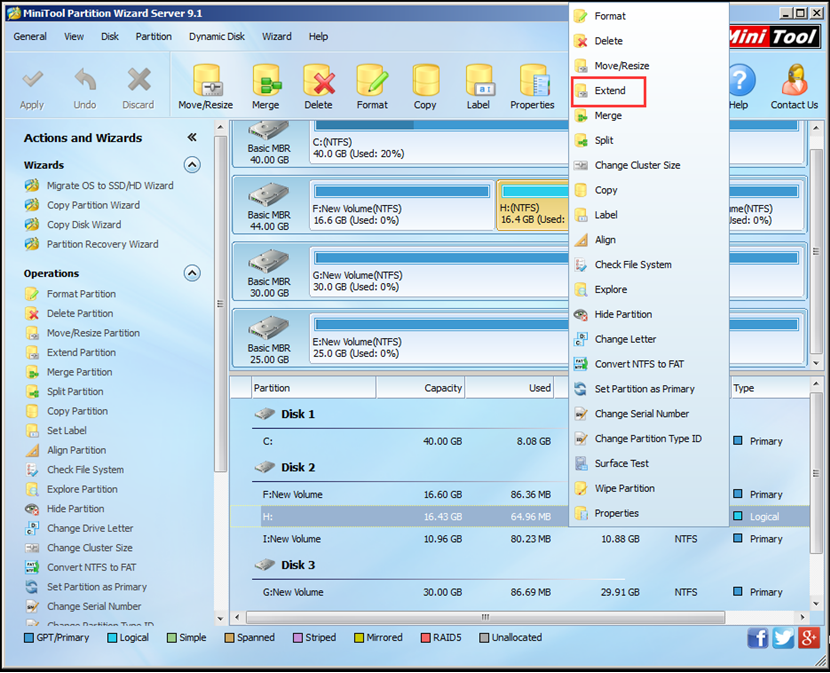This screenshot has height=673, width=830.
Task: Click the Merge toolbar icon
Action: [x=266, y=81]
